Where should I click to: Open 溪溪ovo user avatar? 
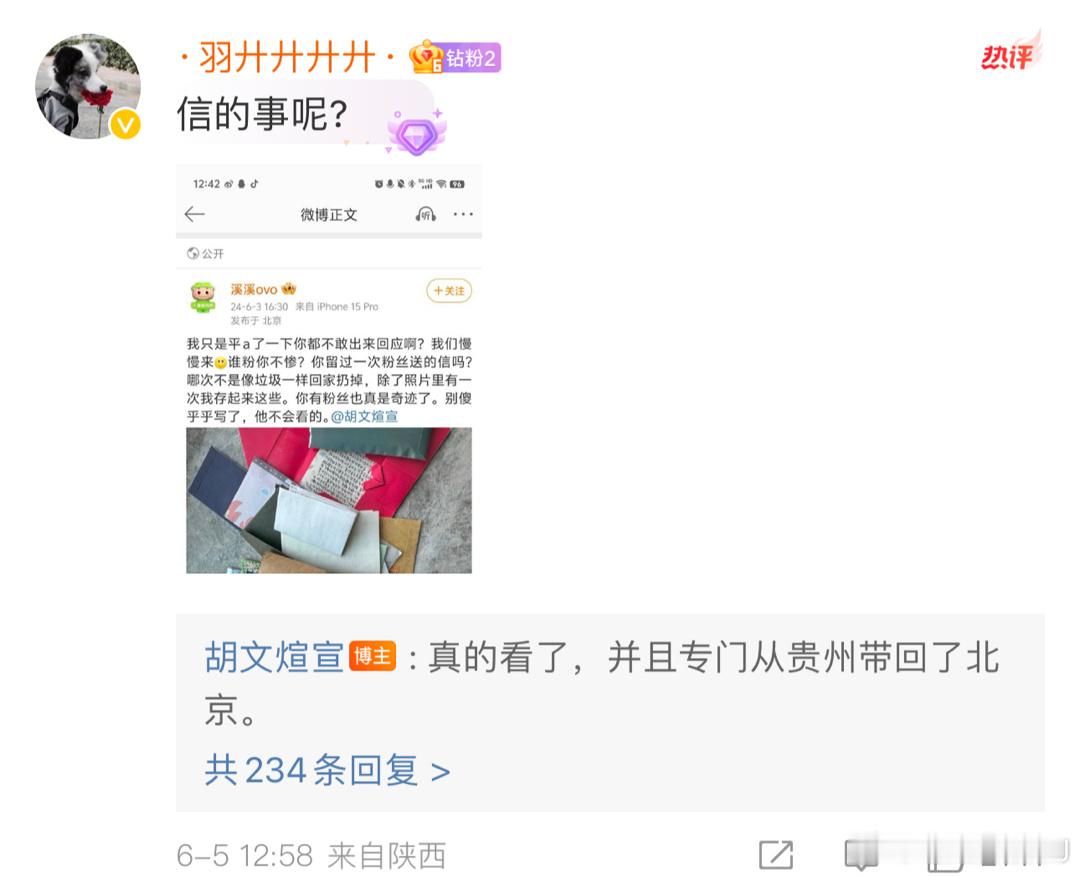(x=202, y=298)
